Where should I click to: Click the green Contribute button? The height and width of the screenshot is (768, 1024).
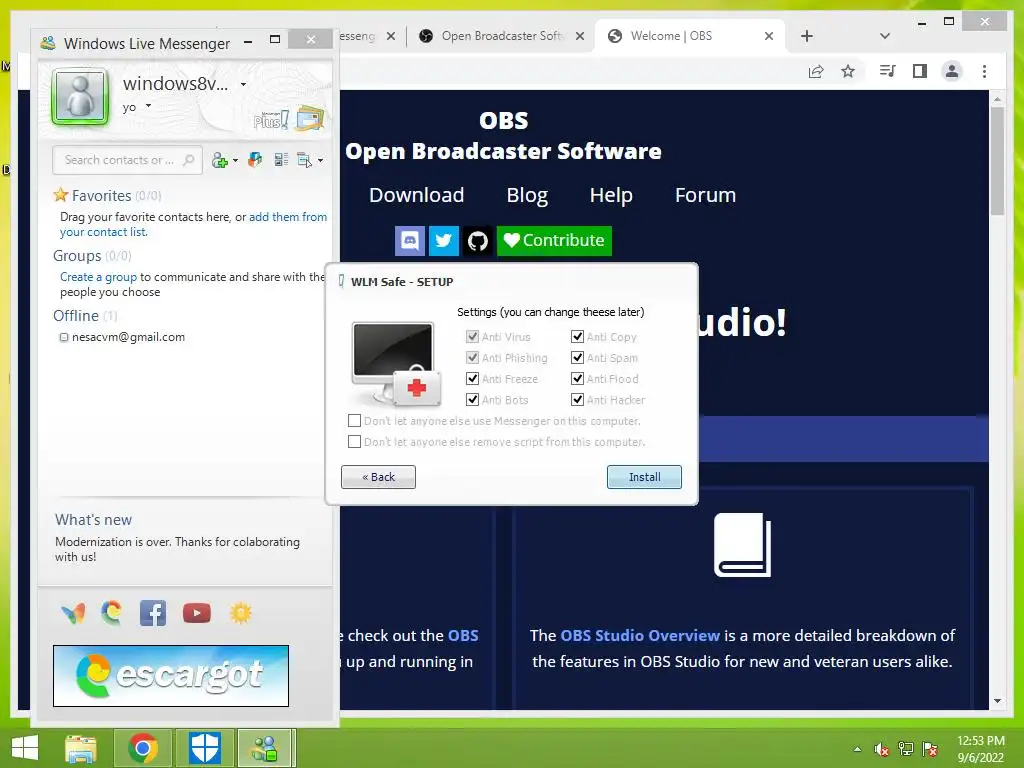[554, 240]
